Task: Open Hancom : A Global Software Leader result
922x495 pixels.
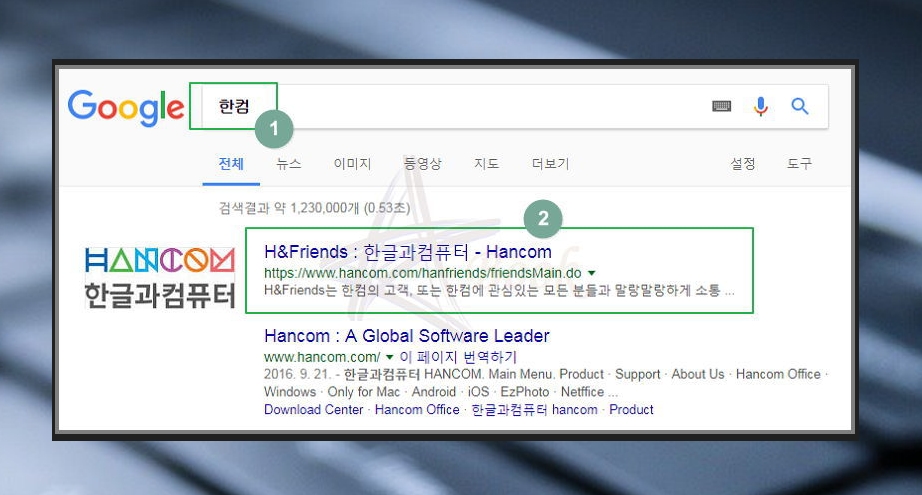Action: point(406,336)
